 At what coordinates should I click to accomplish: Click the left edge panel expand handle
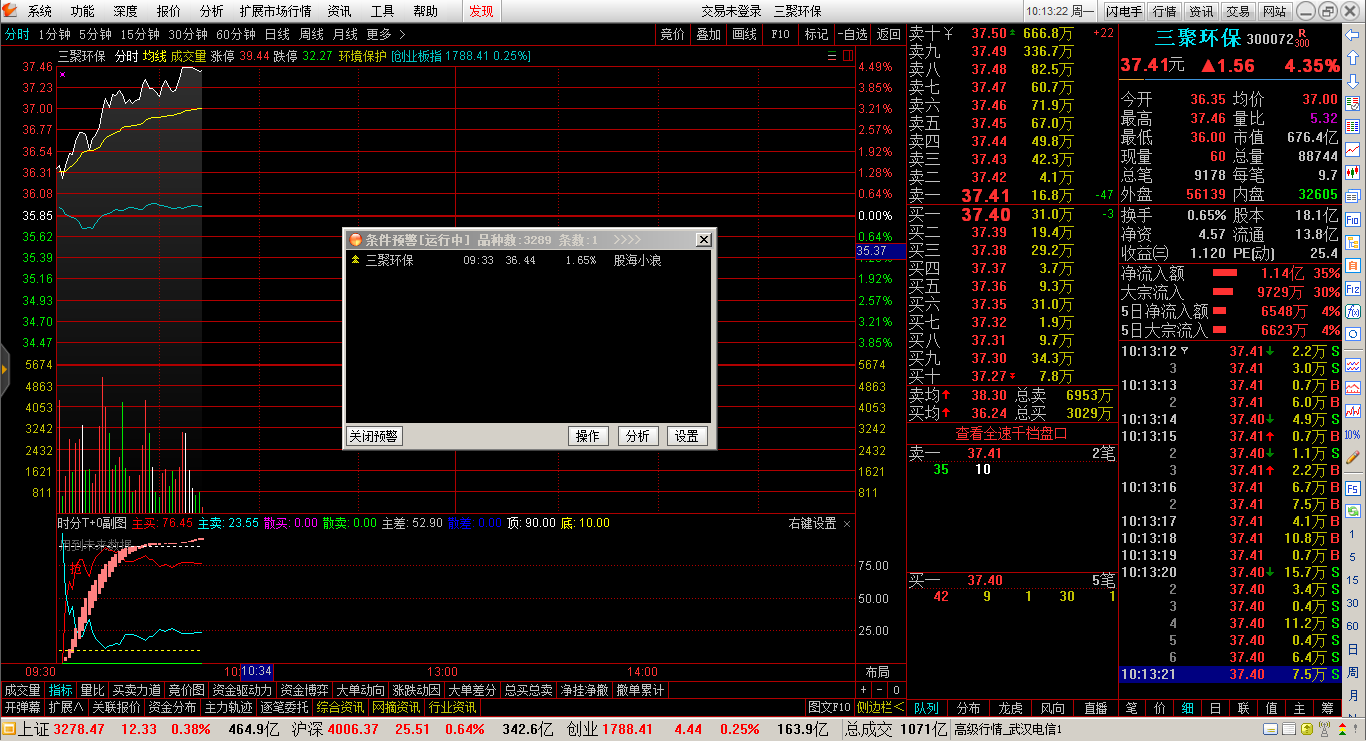[x=4, y=370]
